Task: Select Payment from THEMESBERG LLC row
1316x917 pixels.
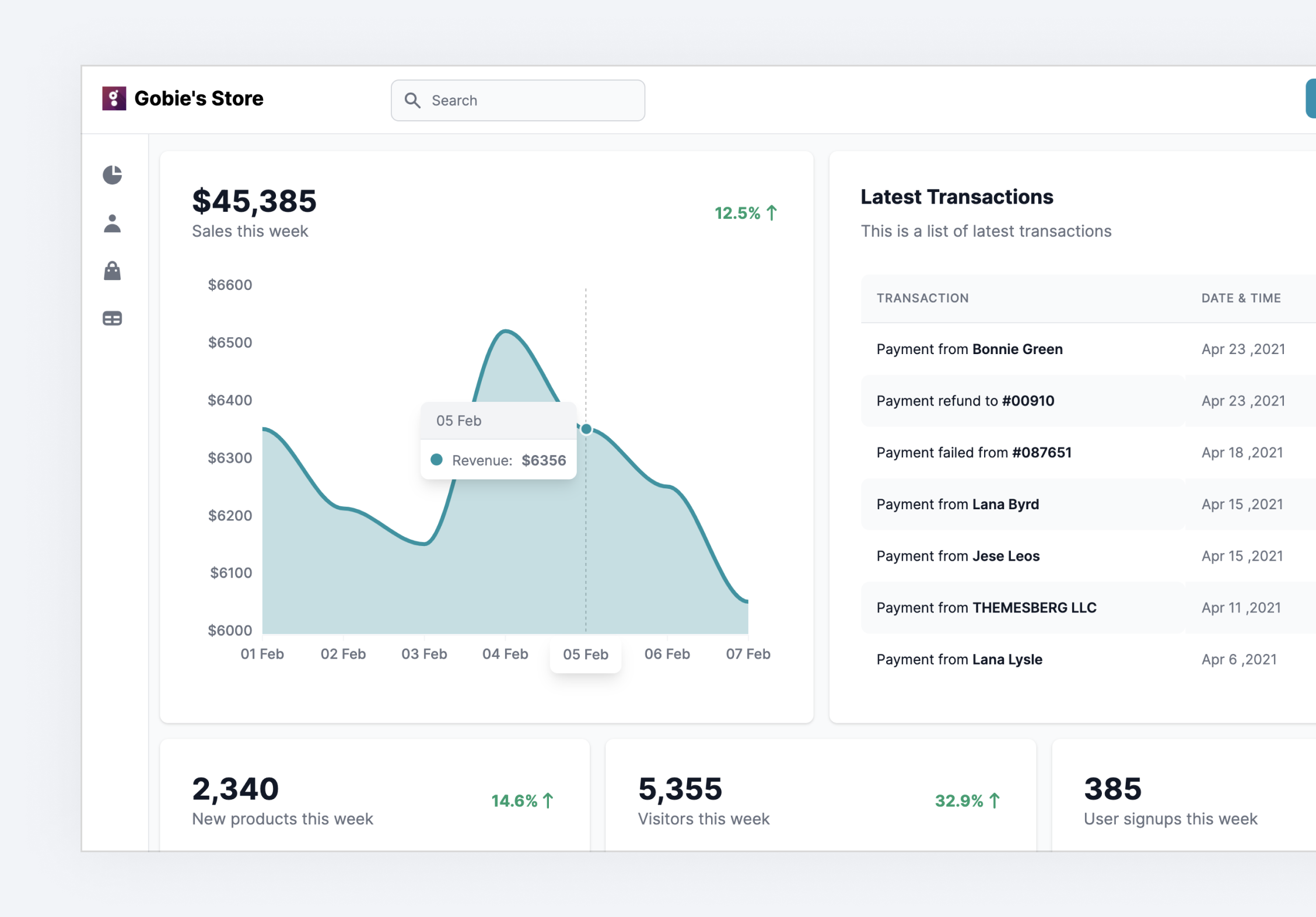Action: pyautogui.click(x=986, y=608)
